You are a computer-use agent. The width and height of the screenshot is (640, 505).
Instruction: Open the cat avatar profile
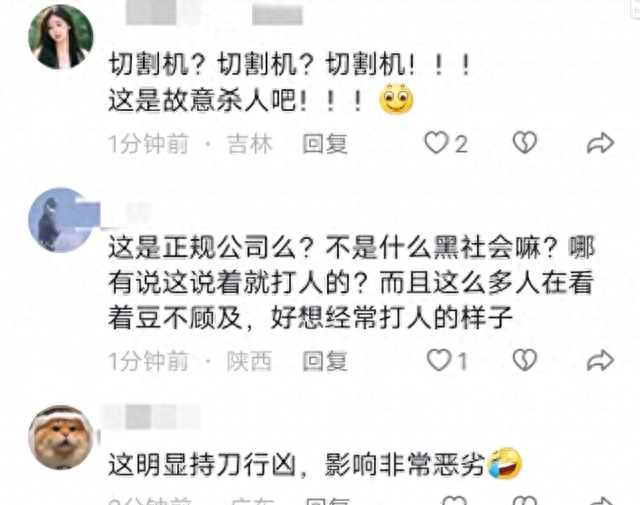pyautogui.click(x=61, y=437)
